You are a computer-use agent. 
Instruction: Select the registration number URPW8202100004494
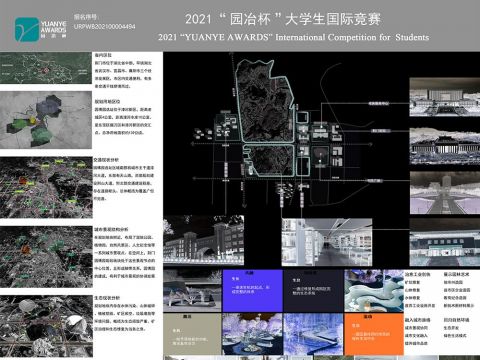pos(104,26)
